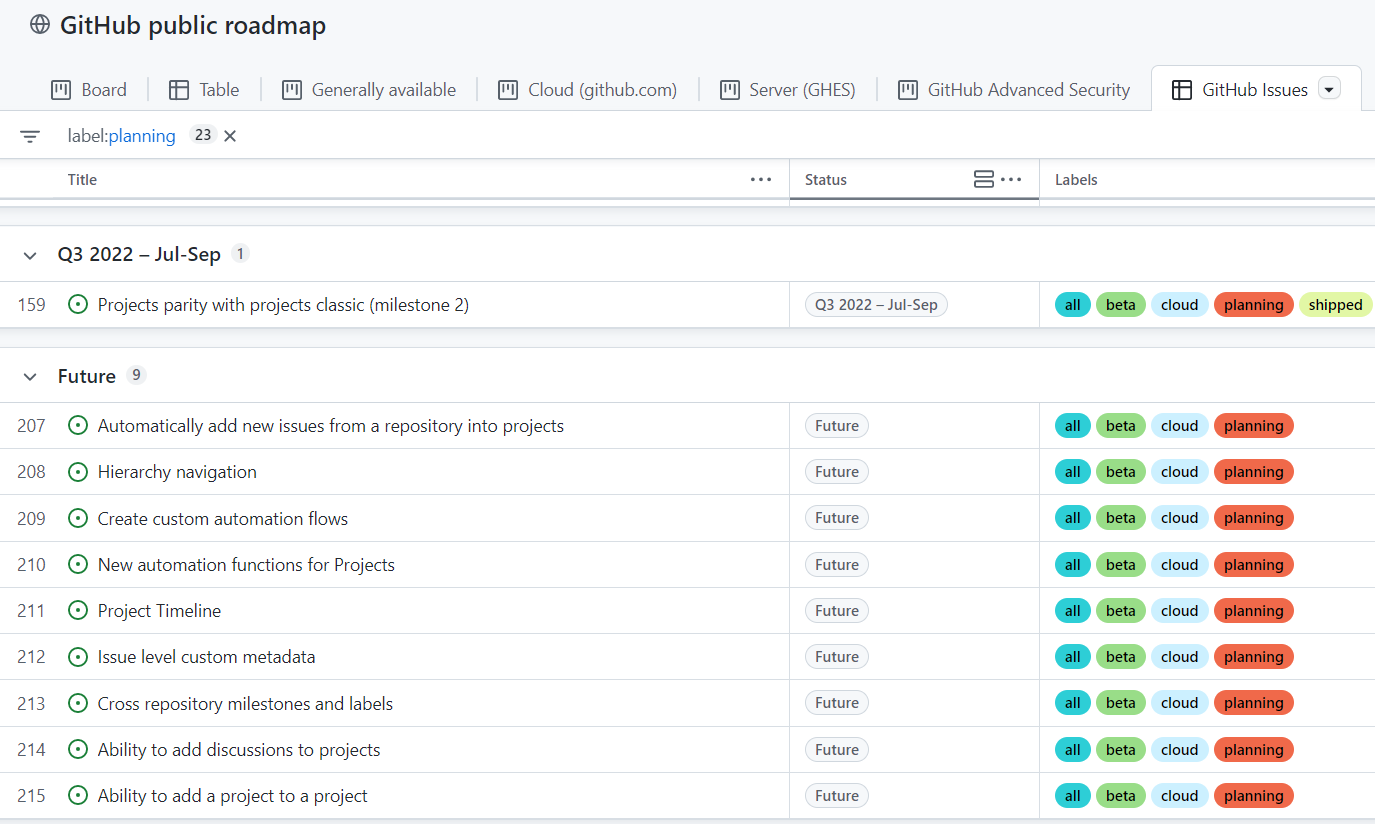The width and height of the screenshot is (1375, 824).
Task: Open the Title column three-dot menu
Action: pos(761,180)
